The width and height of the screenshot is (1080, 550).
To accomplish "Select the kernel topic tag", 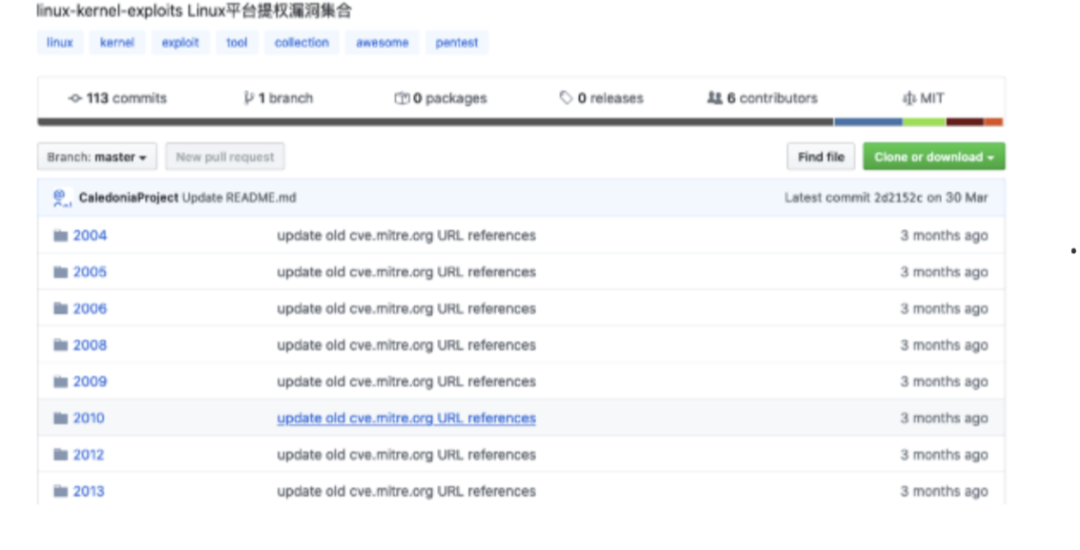I will point(117,43).
